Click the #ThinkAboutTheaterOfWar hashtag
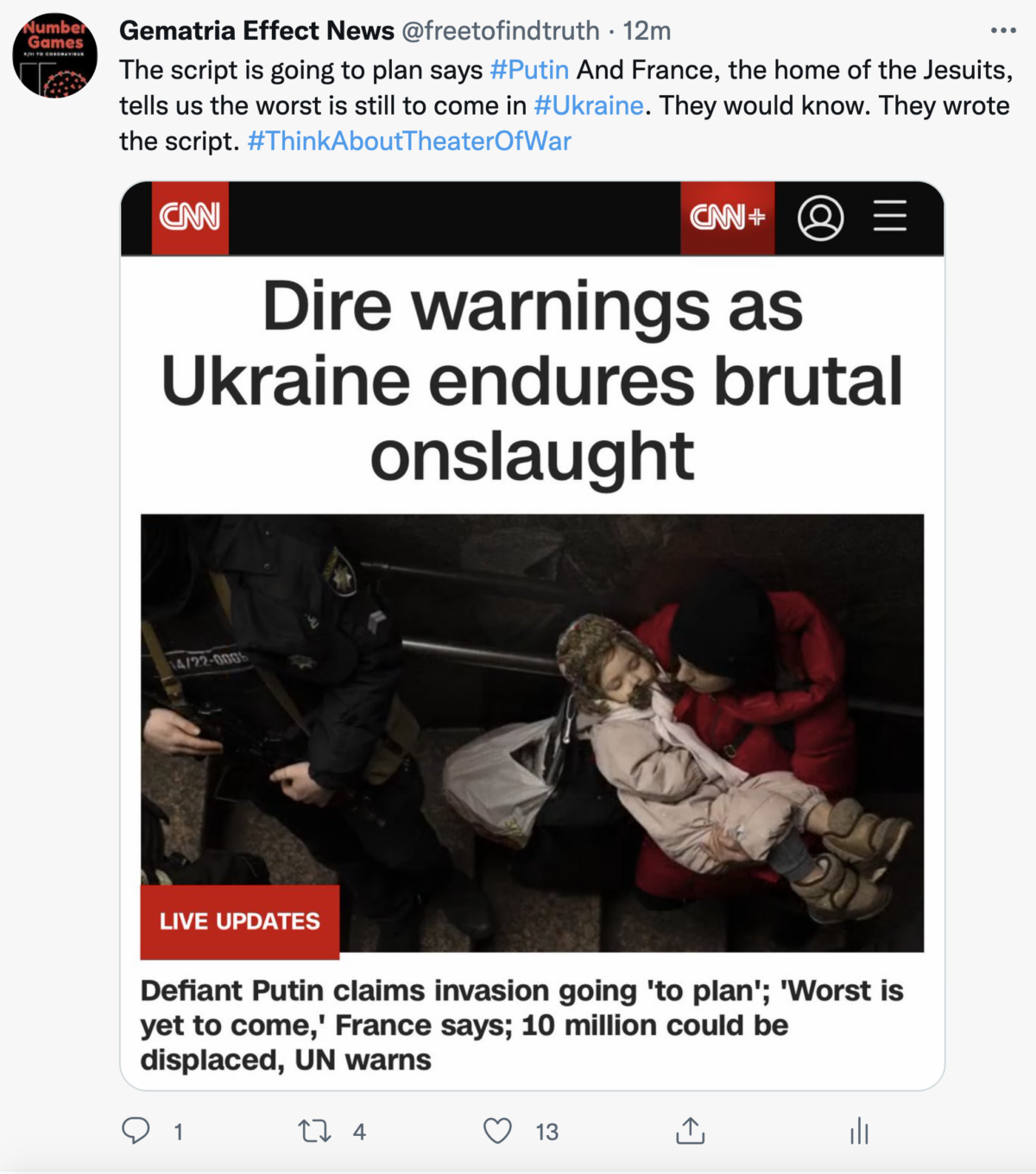1036x1174 pixels. pos(409,141)
